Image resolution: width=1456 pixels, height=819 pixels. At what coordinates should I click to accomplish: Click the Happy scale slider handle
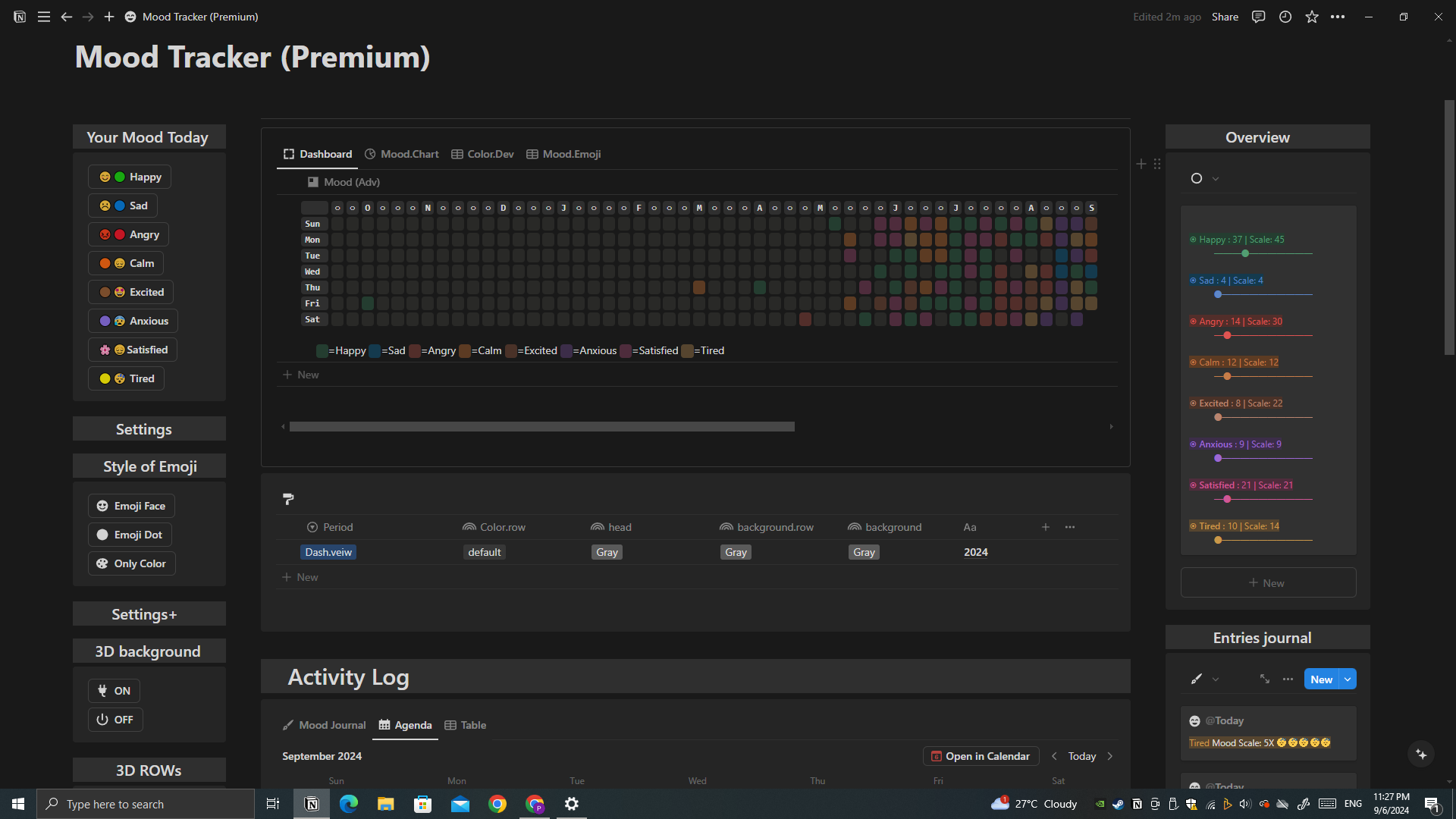pyautogui.click(x=1245, y=254)
